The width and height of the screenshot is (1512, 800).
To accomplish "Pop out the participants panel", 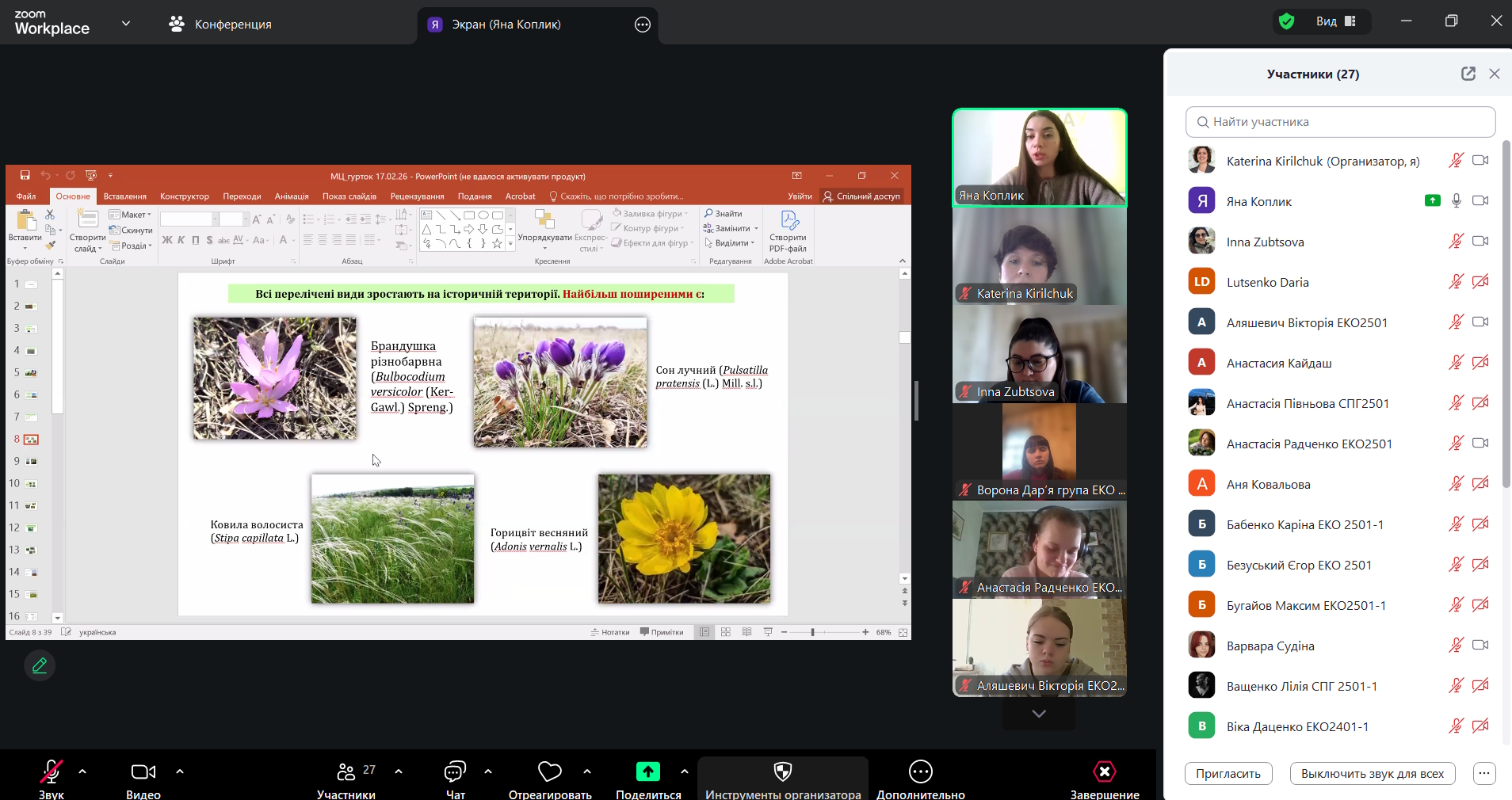I will tap(1468, 74).
